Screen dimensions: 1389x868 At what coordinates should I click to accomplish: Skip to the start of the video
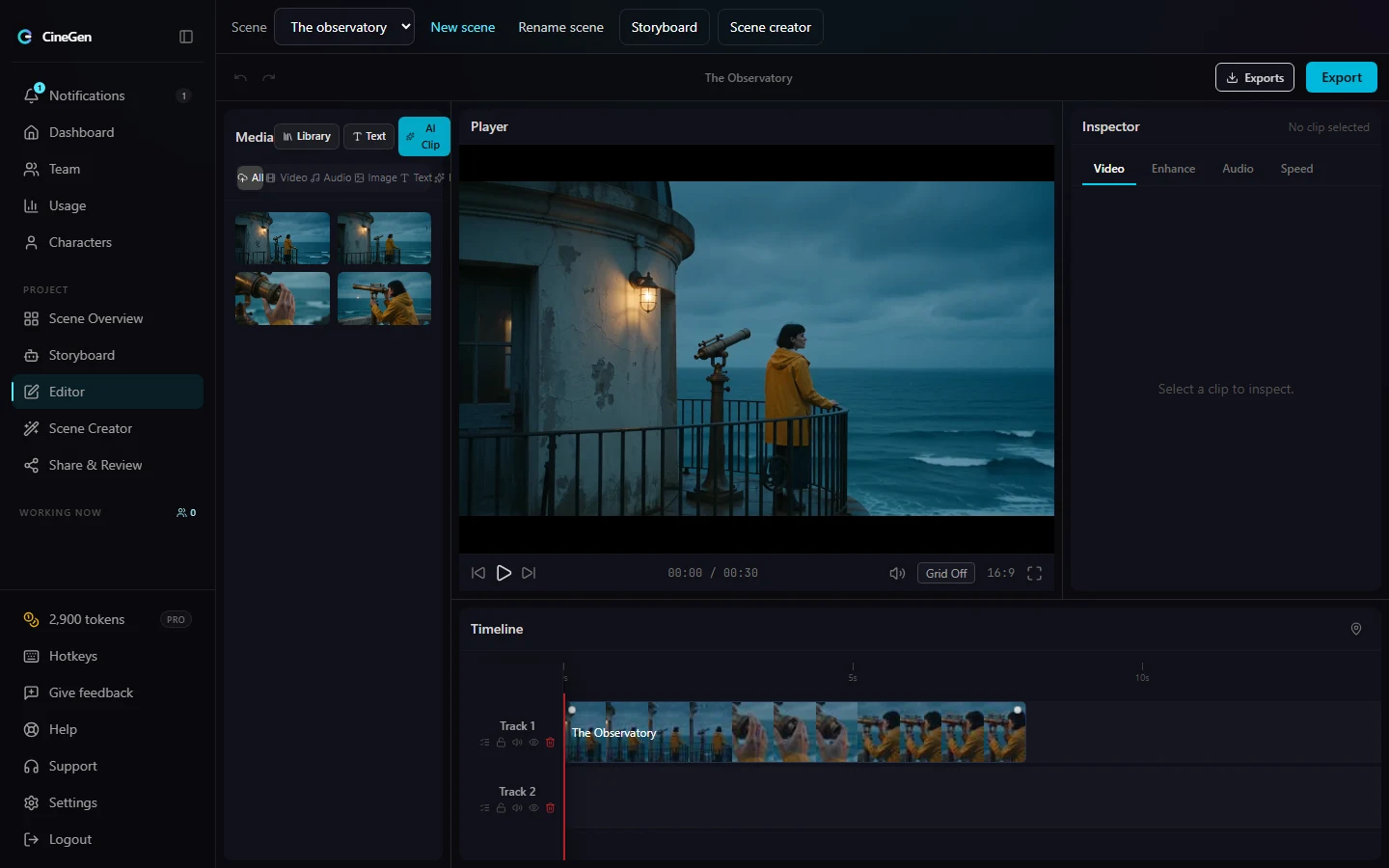(478, 573)
